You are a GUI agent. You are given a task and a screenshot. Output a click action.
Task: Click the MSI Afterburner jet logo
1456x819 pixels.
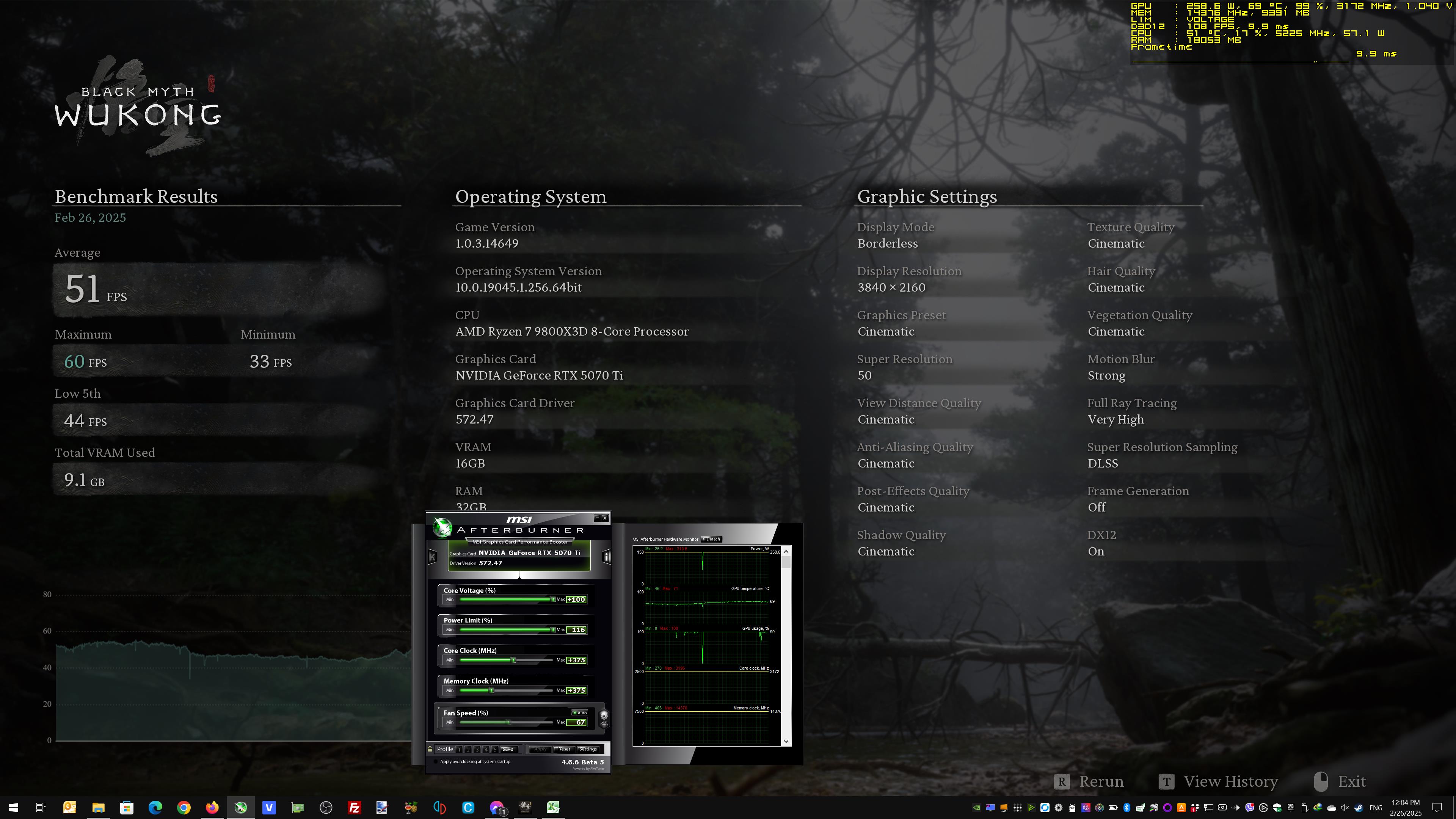pyautogui.click(x=442, y=527)
